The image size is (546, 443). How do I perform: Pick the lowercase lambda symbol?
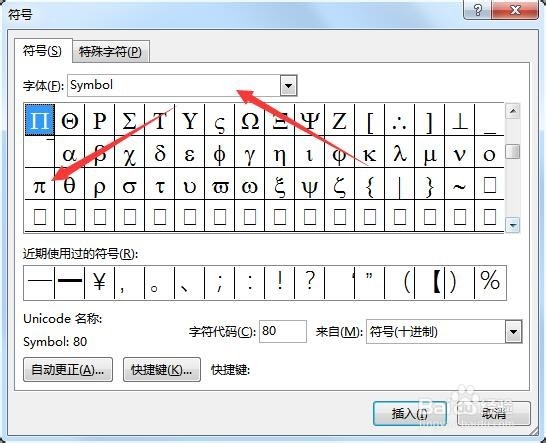(x=399, y=152)
